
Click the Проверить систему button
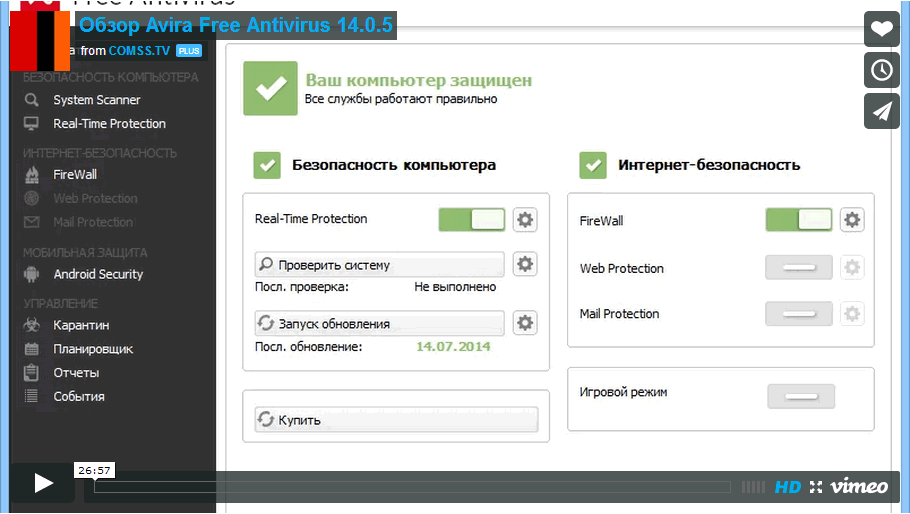point(380,265)
